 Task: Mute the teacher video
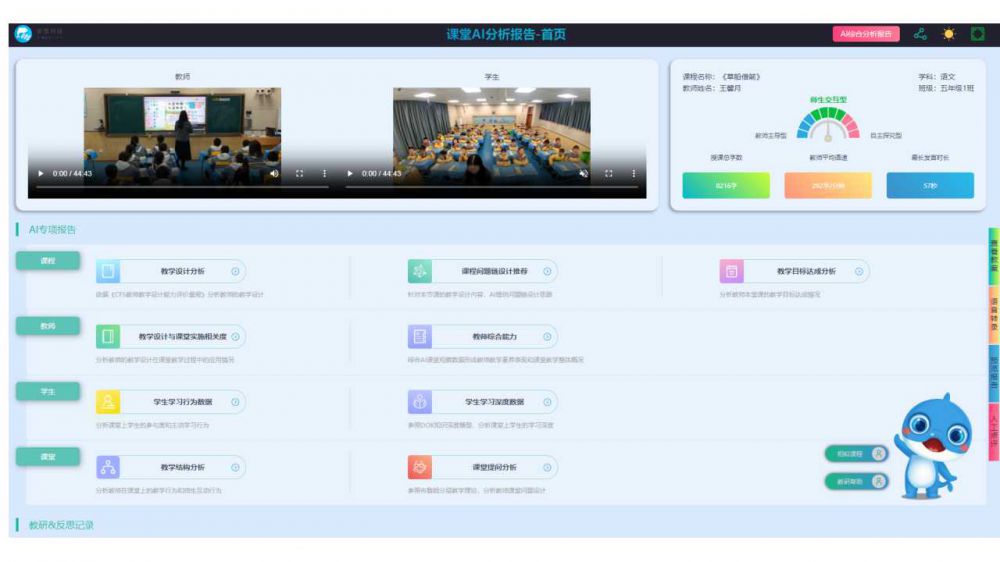tap(275, 173)
